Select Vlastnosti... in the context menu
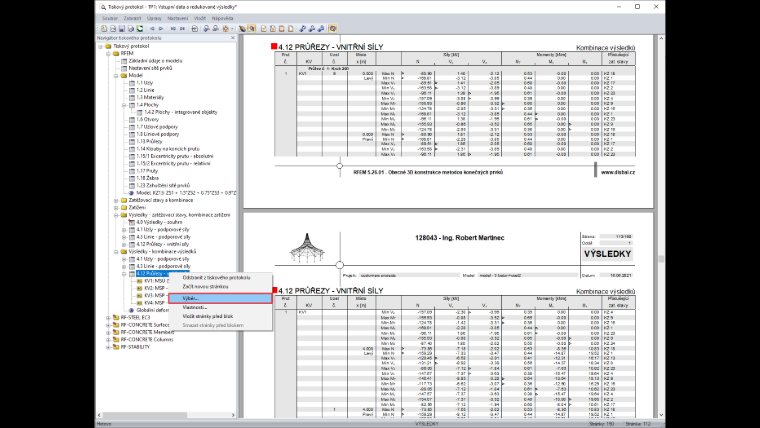Viewport: 760px width, 428px height. [x=194, y=307]
